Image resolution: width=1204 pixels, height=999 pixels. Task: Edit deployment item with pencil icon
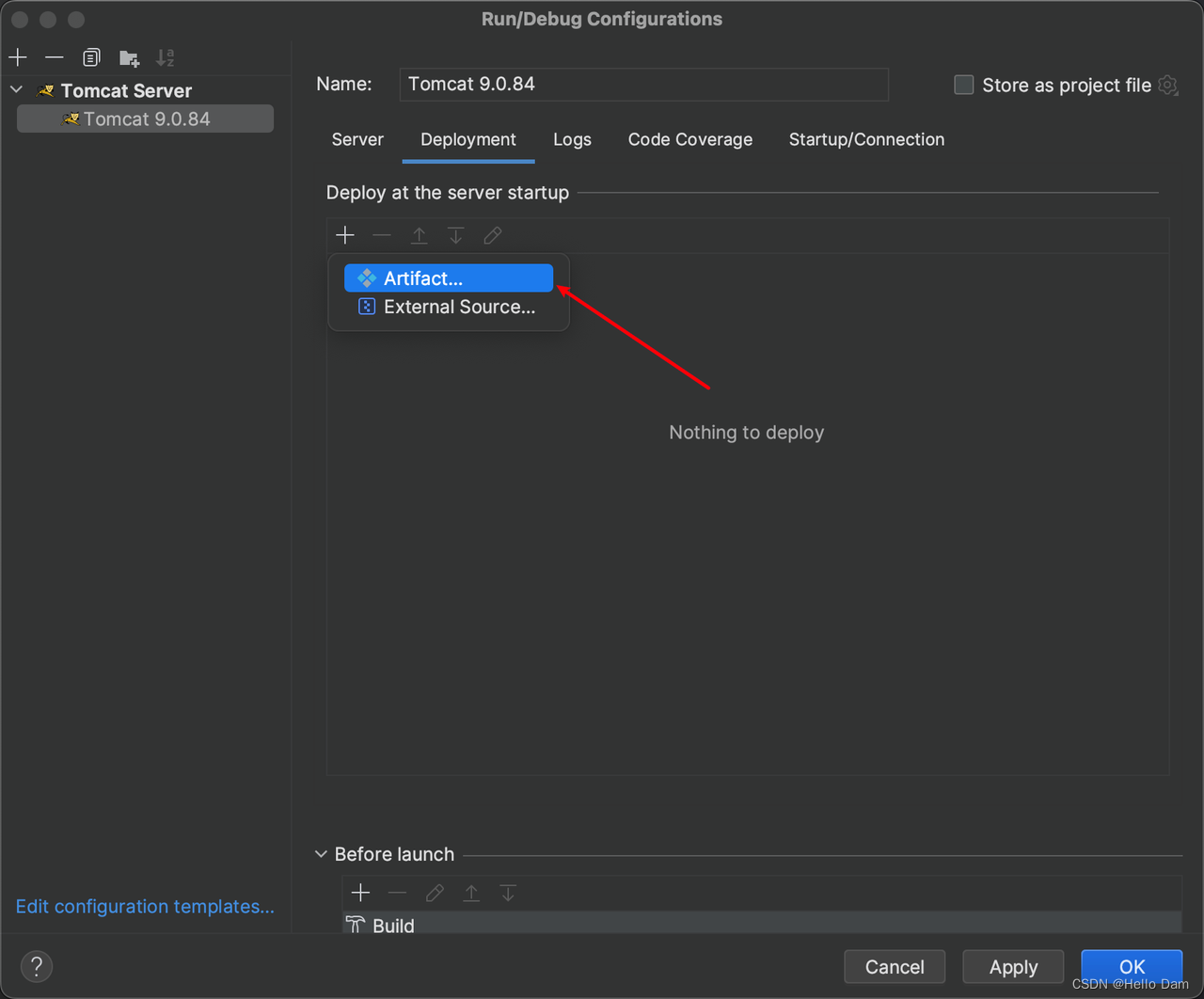coord(493,235)
